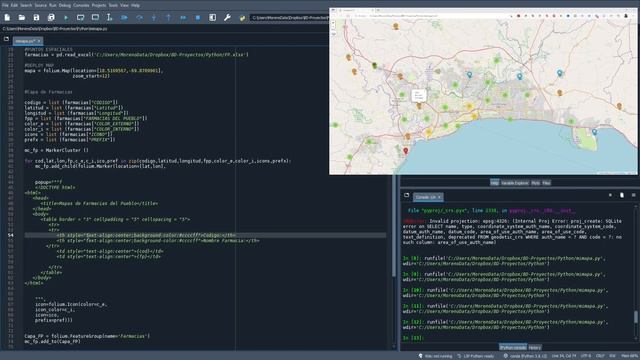Screen dimensions: 640x360
Task: Stop debugging with the square icon
Action: click(198, 18)
